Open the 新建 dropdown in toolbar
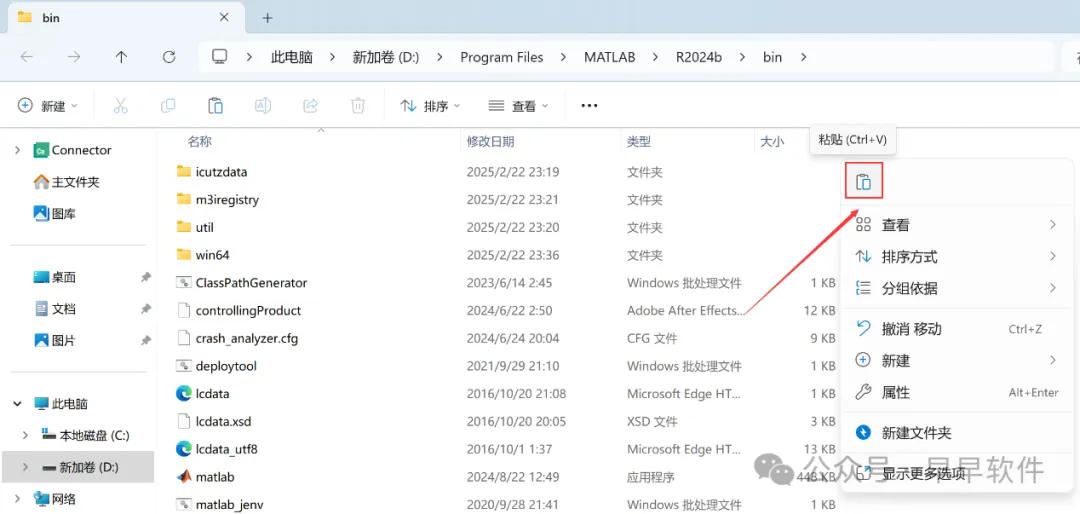 pyautogui.click(x=48, y=105)
